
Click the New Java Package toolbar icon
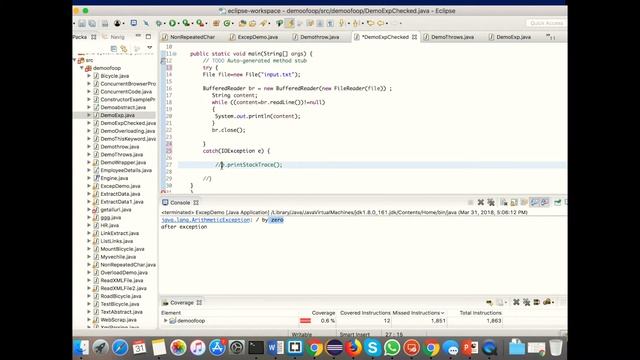pos(216,23)
